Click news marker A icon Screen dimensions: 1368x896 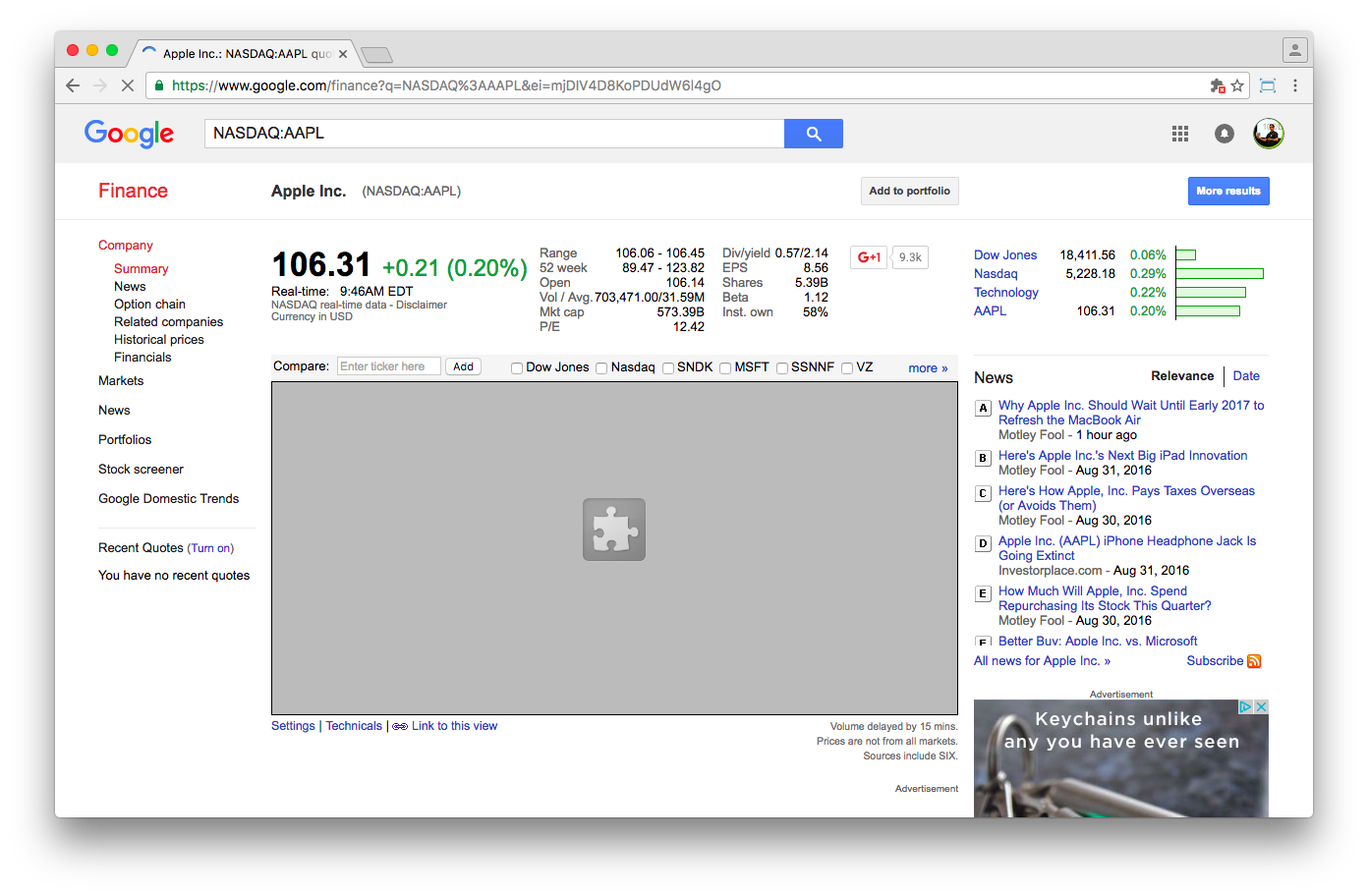click(x=983, y=408)
